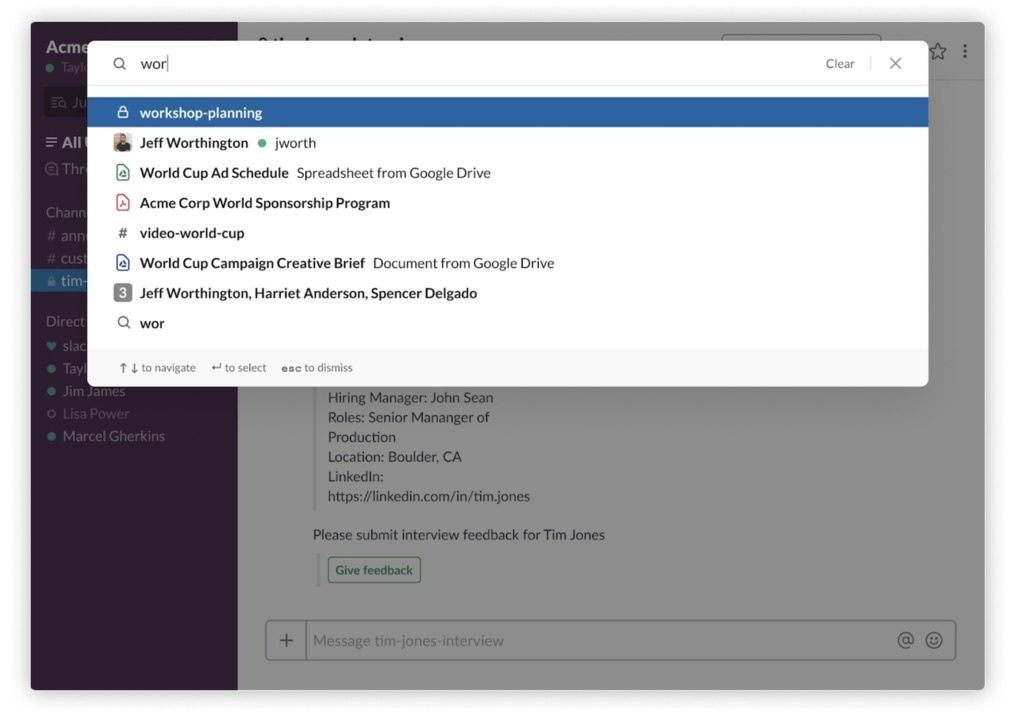Click the search input containing 'wor'
Image resolution: width=1024 pixels, height=712 pixels.
click(x=477, y=63)
